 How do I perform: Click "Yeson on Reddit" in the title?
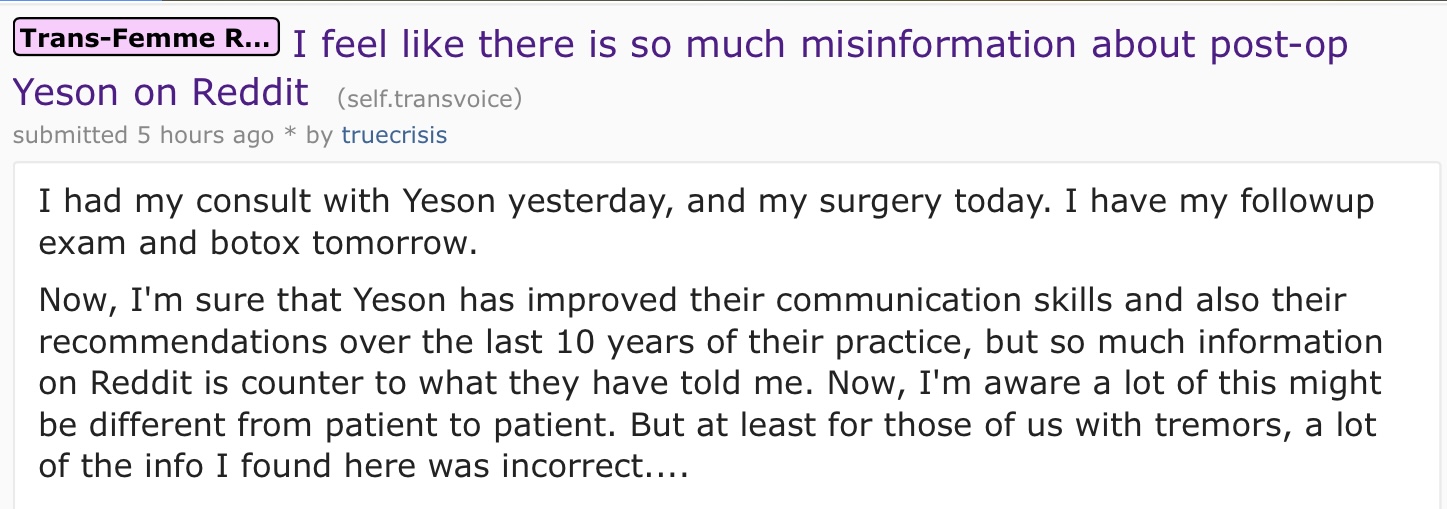click(160, 93)
